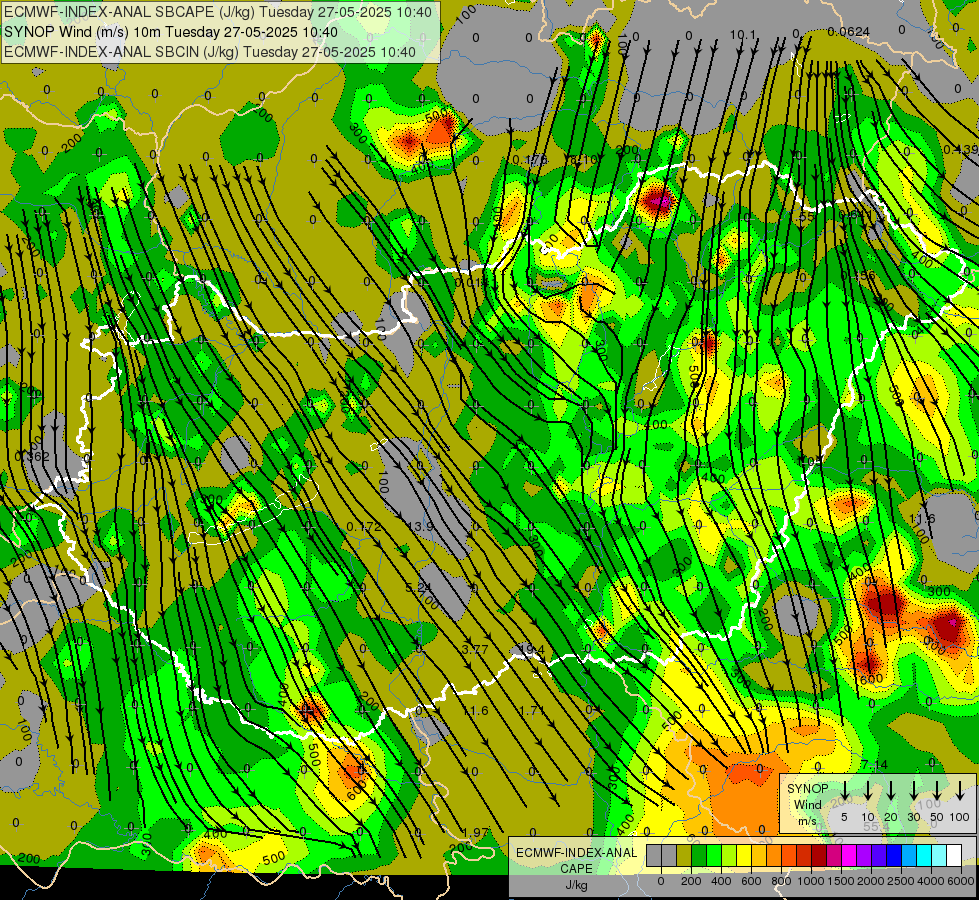Click the CAPE legend tick label 2500
This screenshot has height=900, width=979.
click(x=900, y=881)
